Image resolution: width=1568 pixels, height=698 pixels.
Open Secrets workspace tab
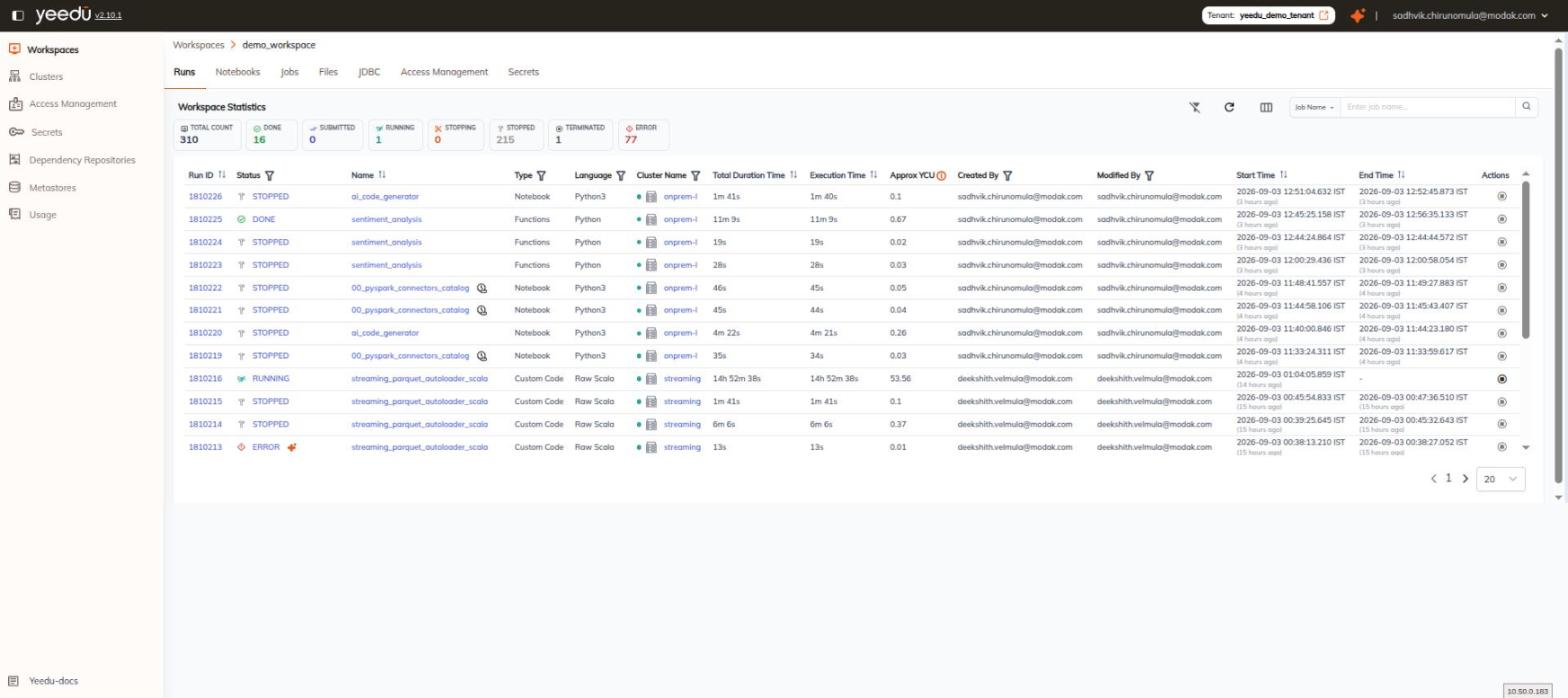[523, 72]
